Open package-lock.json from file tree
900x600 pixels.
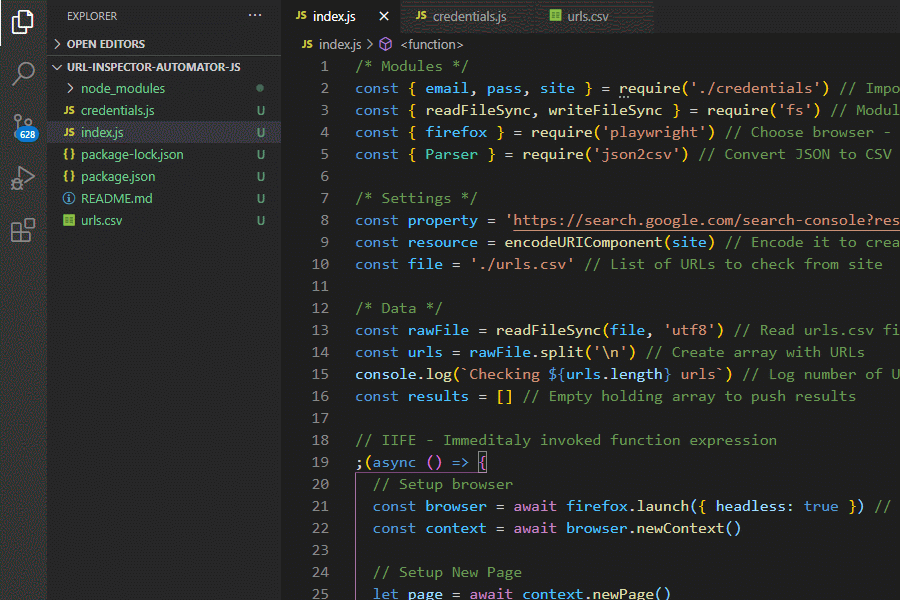pyautogui.click(x=131, y=154)
